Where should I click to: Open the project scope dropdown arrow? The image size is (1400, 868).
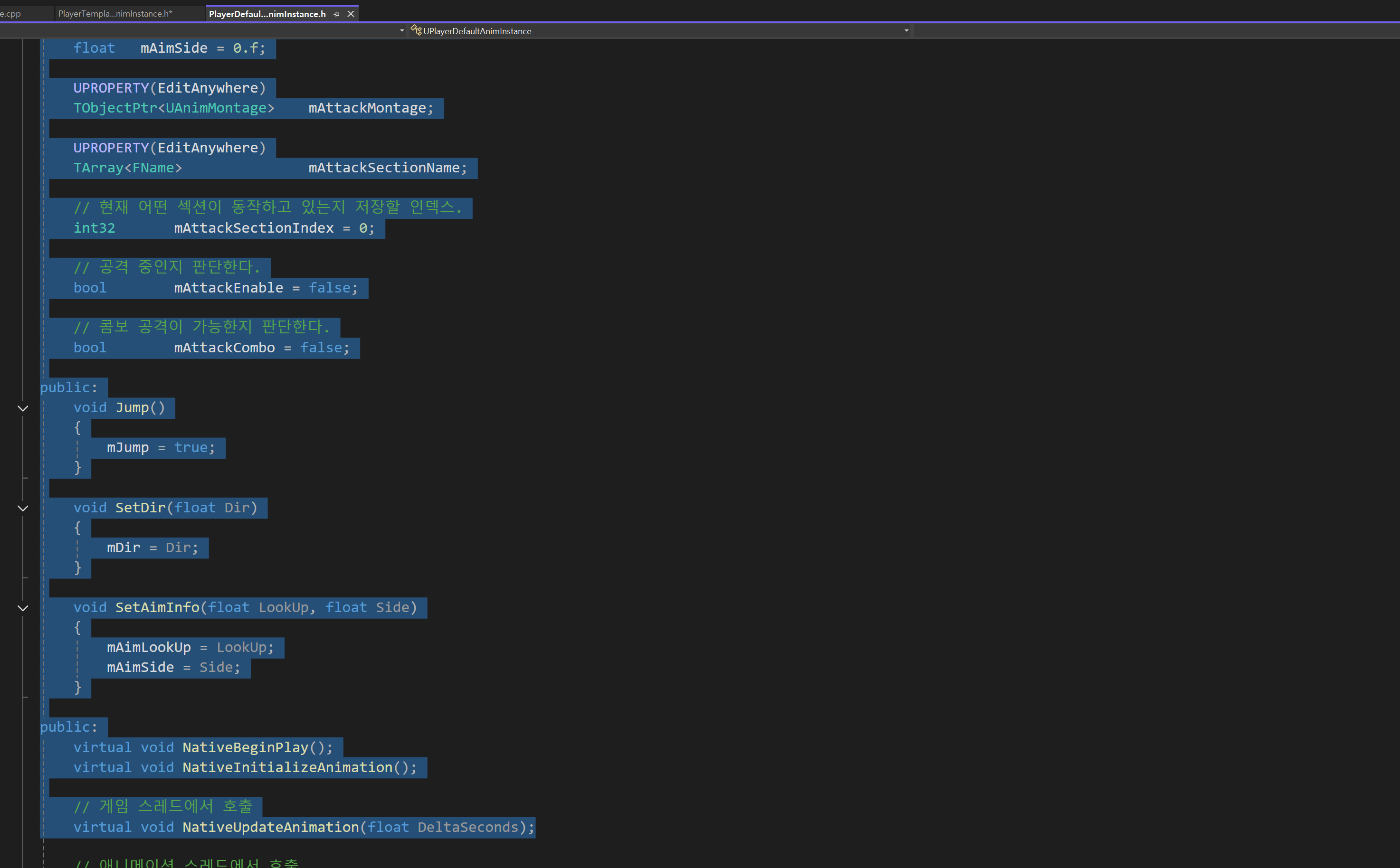point(402,30)
